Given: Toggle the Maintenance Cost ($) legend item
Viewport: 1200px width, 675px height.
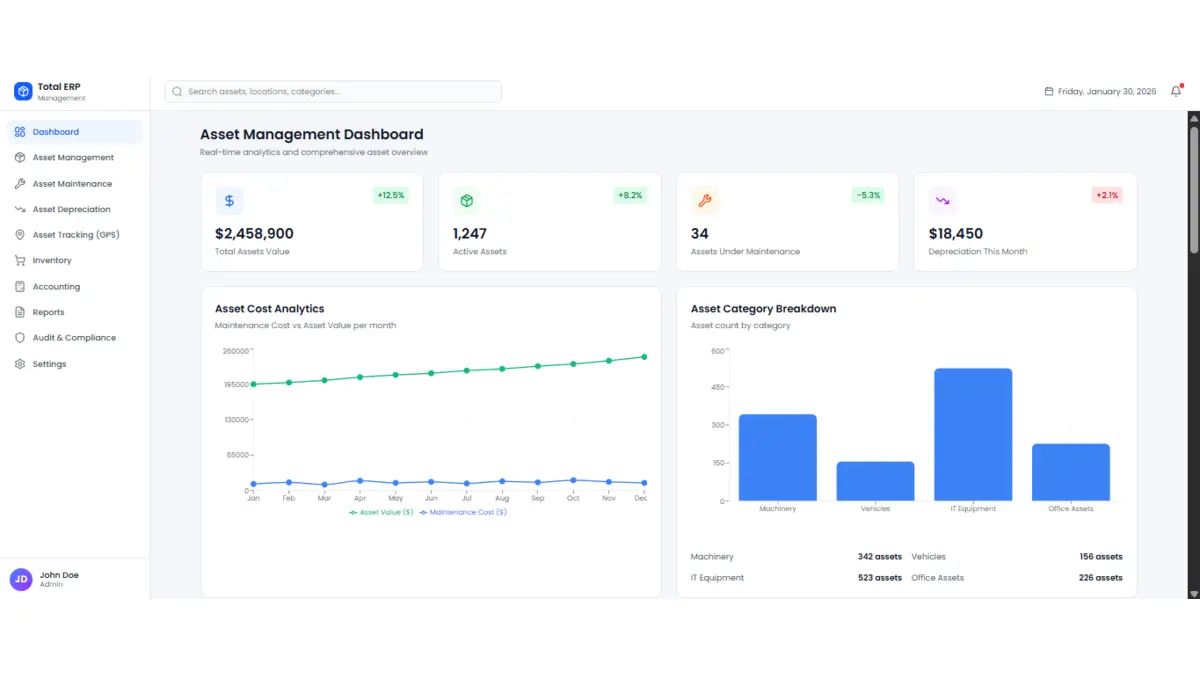Looking at the screenshot, I should 463,512.
